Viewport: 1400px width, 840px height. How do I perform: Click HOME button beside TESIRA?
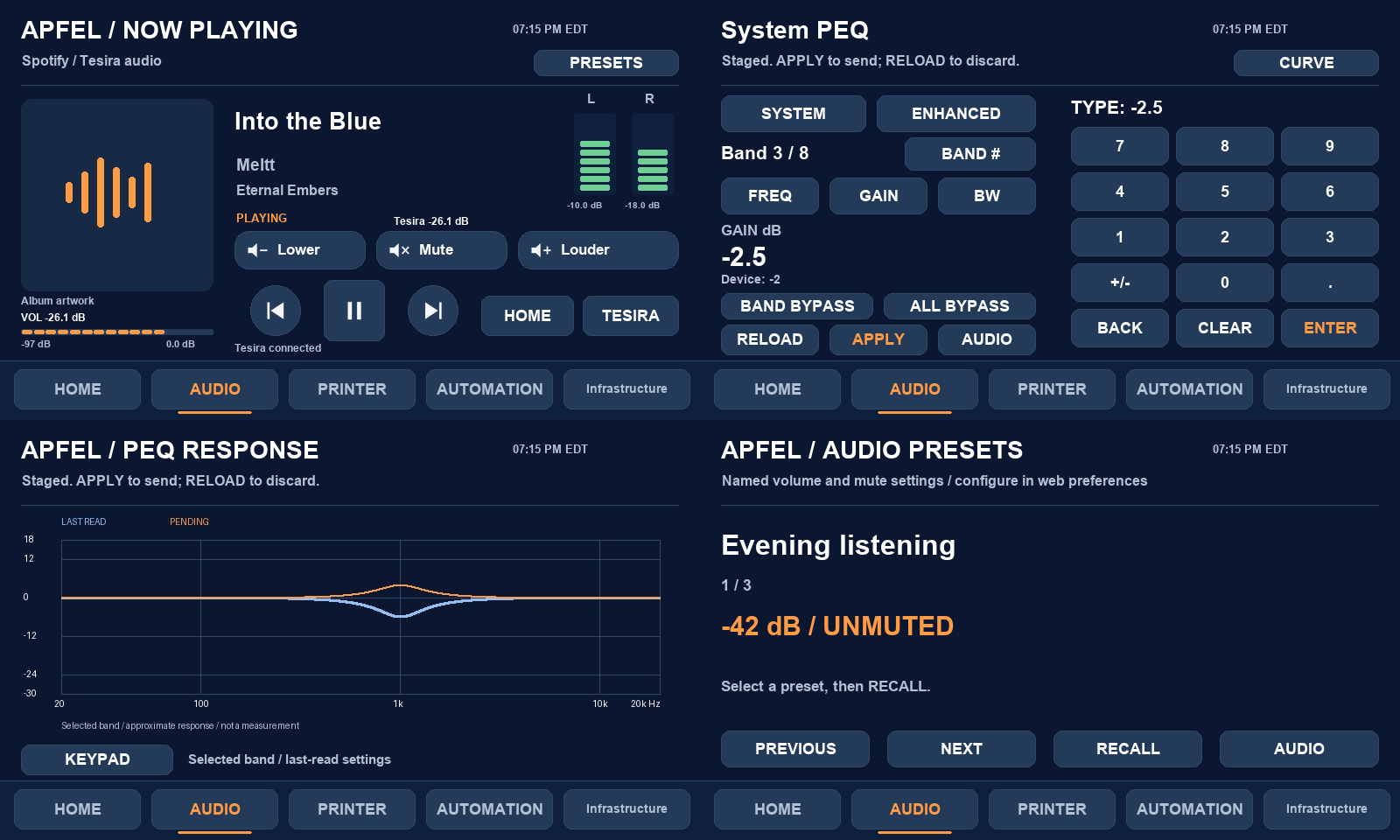pos(528,316)
